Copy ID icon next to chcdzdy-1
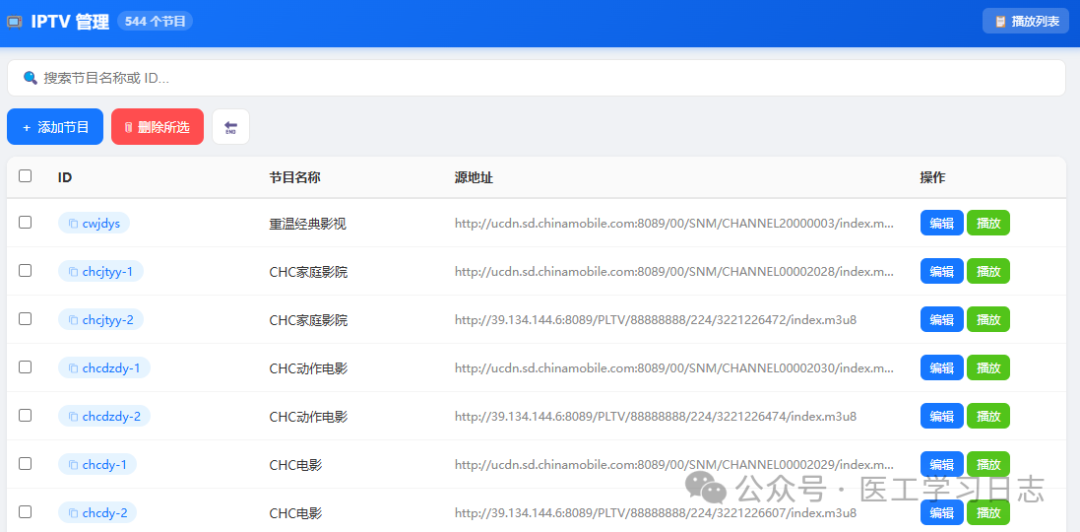Screen dimensions: 1080x532 (73, 368)
